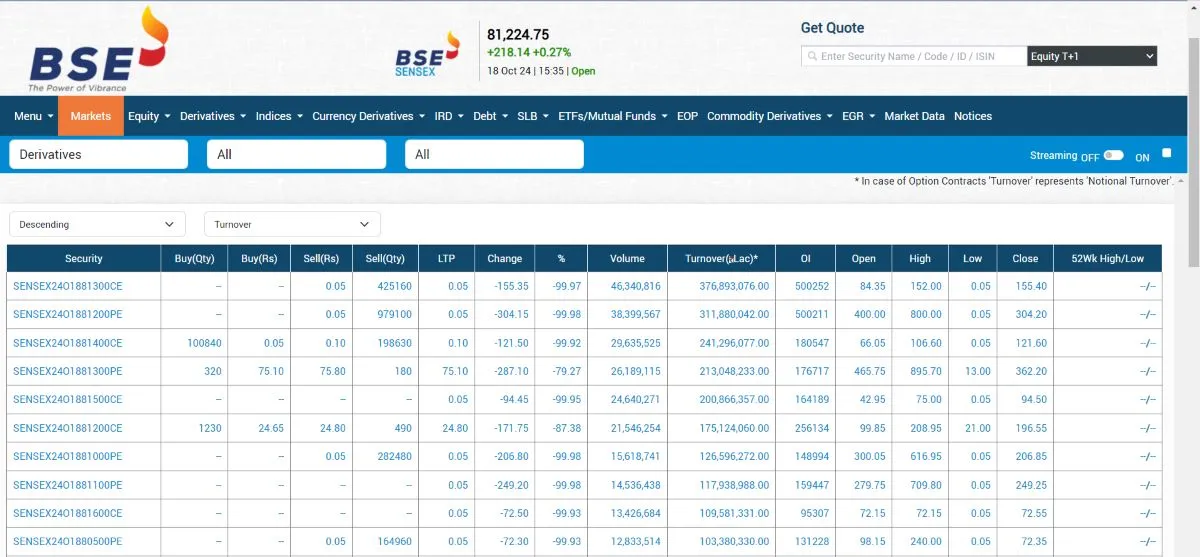This screenshot has width=1200, height=557.
Task: Click the Sensex value 81,224.75
Action: (x=518, y=34)
